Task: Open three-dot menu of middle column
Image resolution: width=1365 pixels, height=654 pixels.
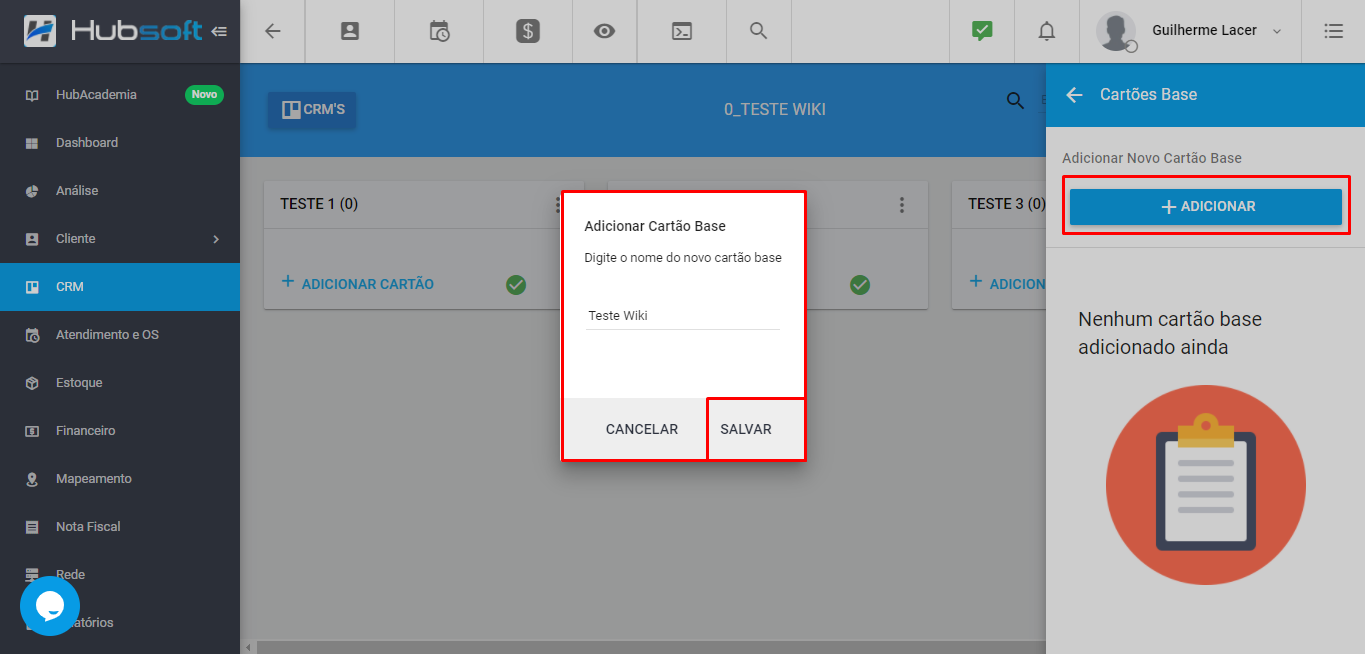Action: 902,205
